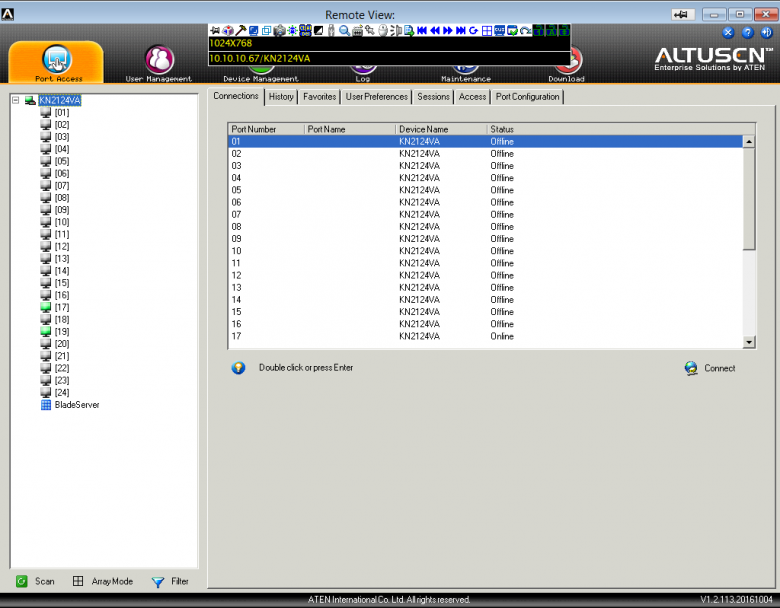This screenshot has width=780, height=608.
Task: Open the User Preferences tab
Action: tap(377, 97)
